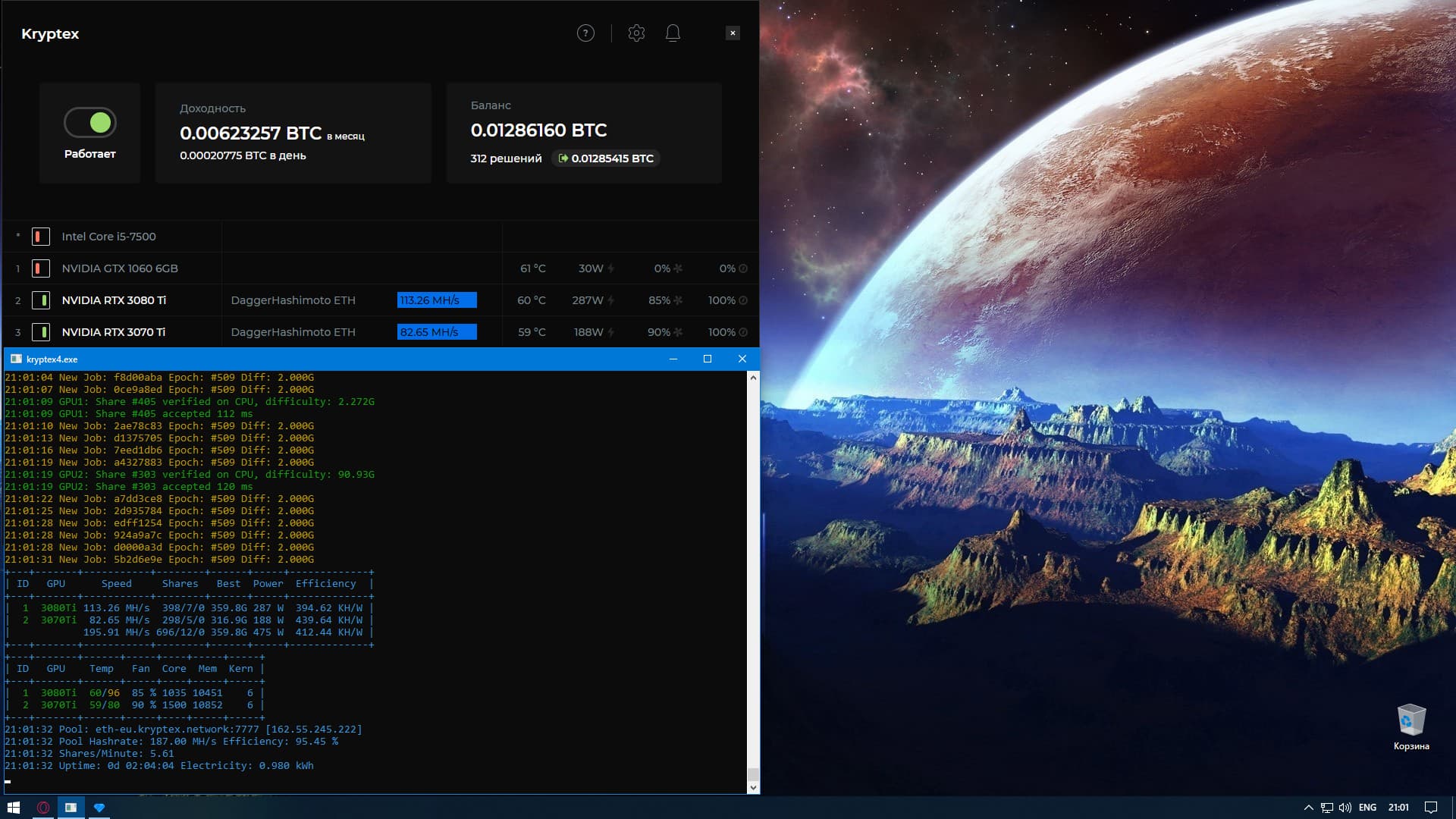Maximize the kryptex4.exe console window
Viewport: 1456px width, 819px height.
708,359
